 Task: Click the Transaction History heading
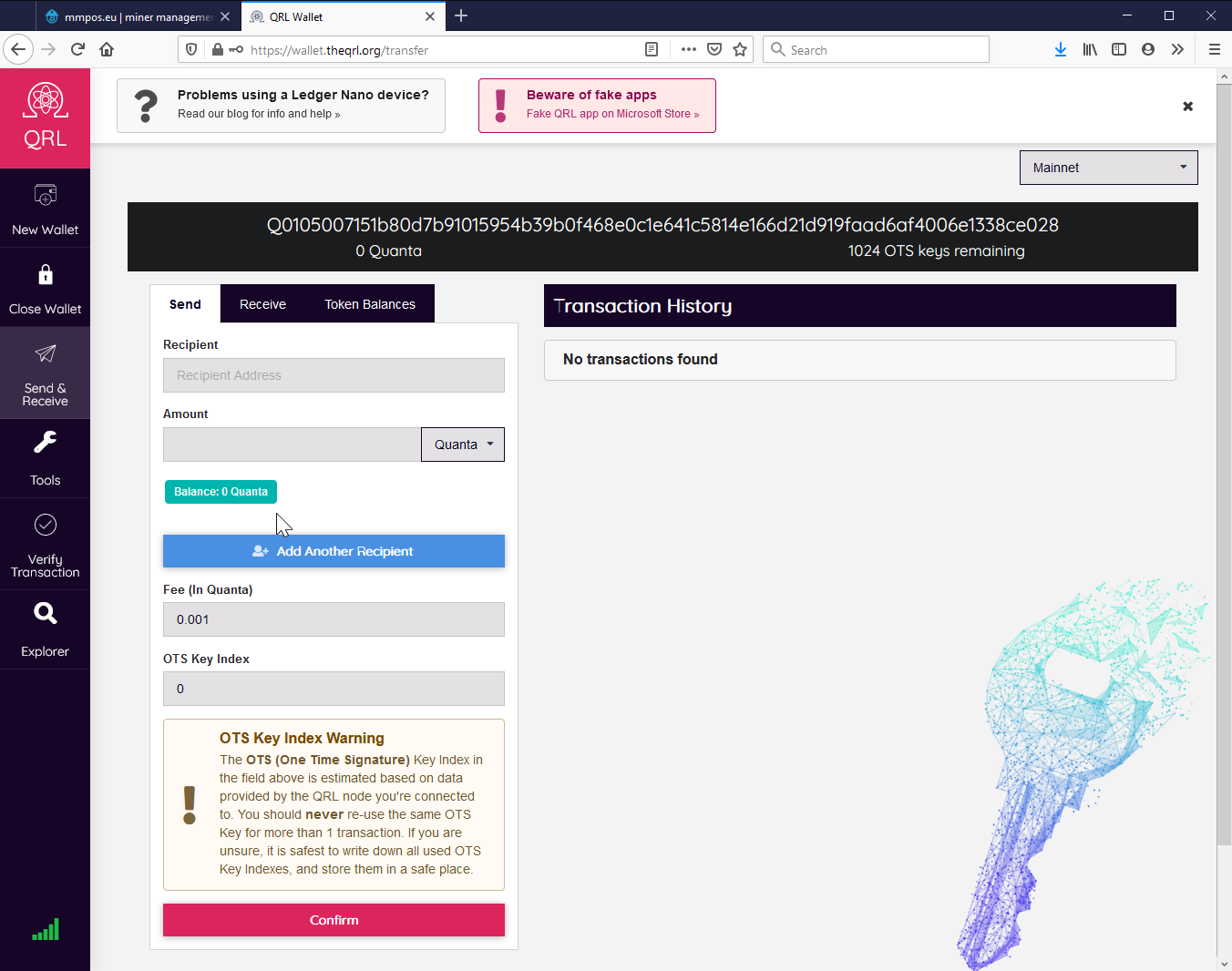point(642,306)
